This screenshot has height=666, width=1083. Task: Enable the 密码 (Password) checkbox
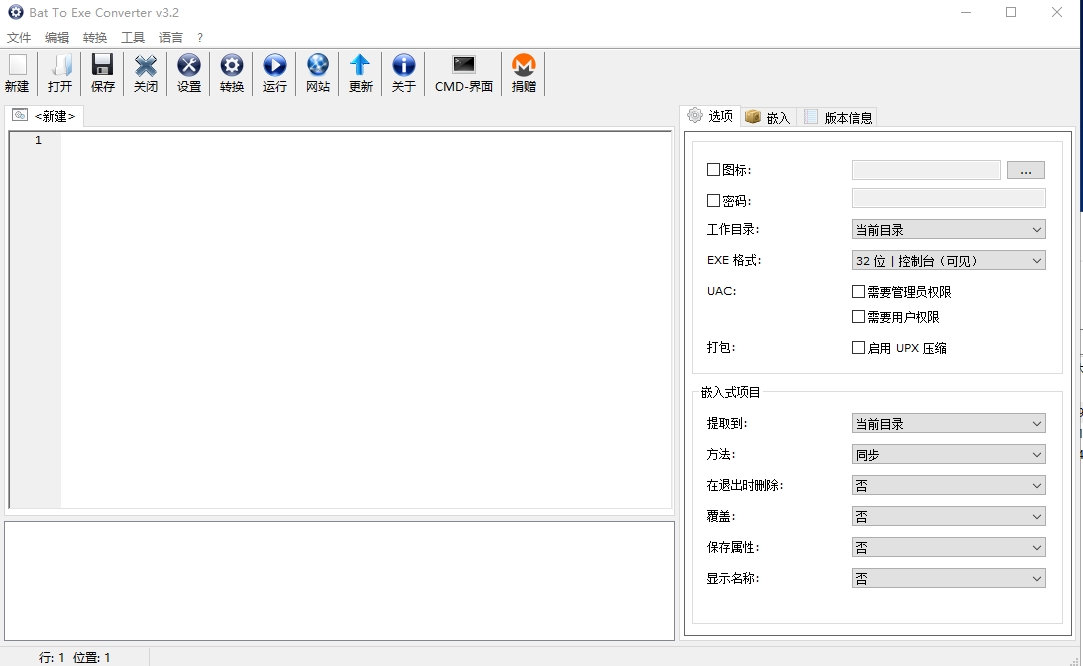click(713, 200)
